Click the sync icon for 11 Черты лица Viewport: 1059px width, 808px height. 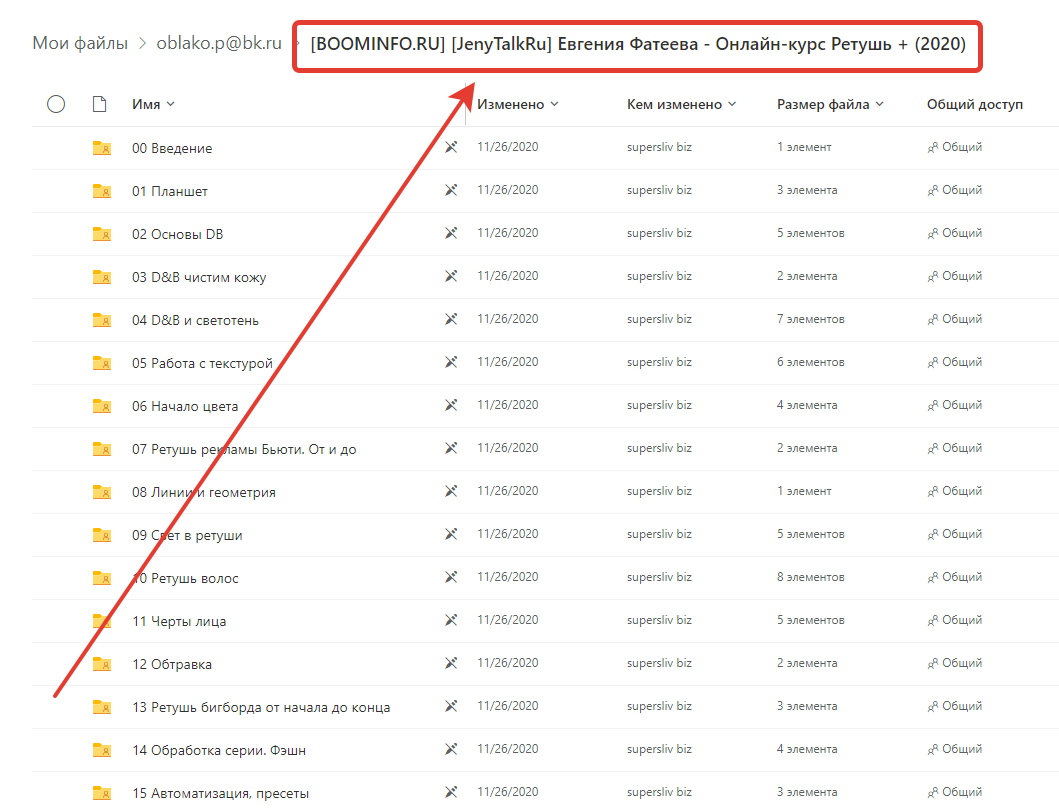pyautogui.click(x=451, y=620)
